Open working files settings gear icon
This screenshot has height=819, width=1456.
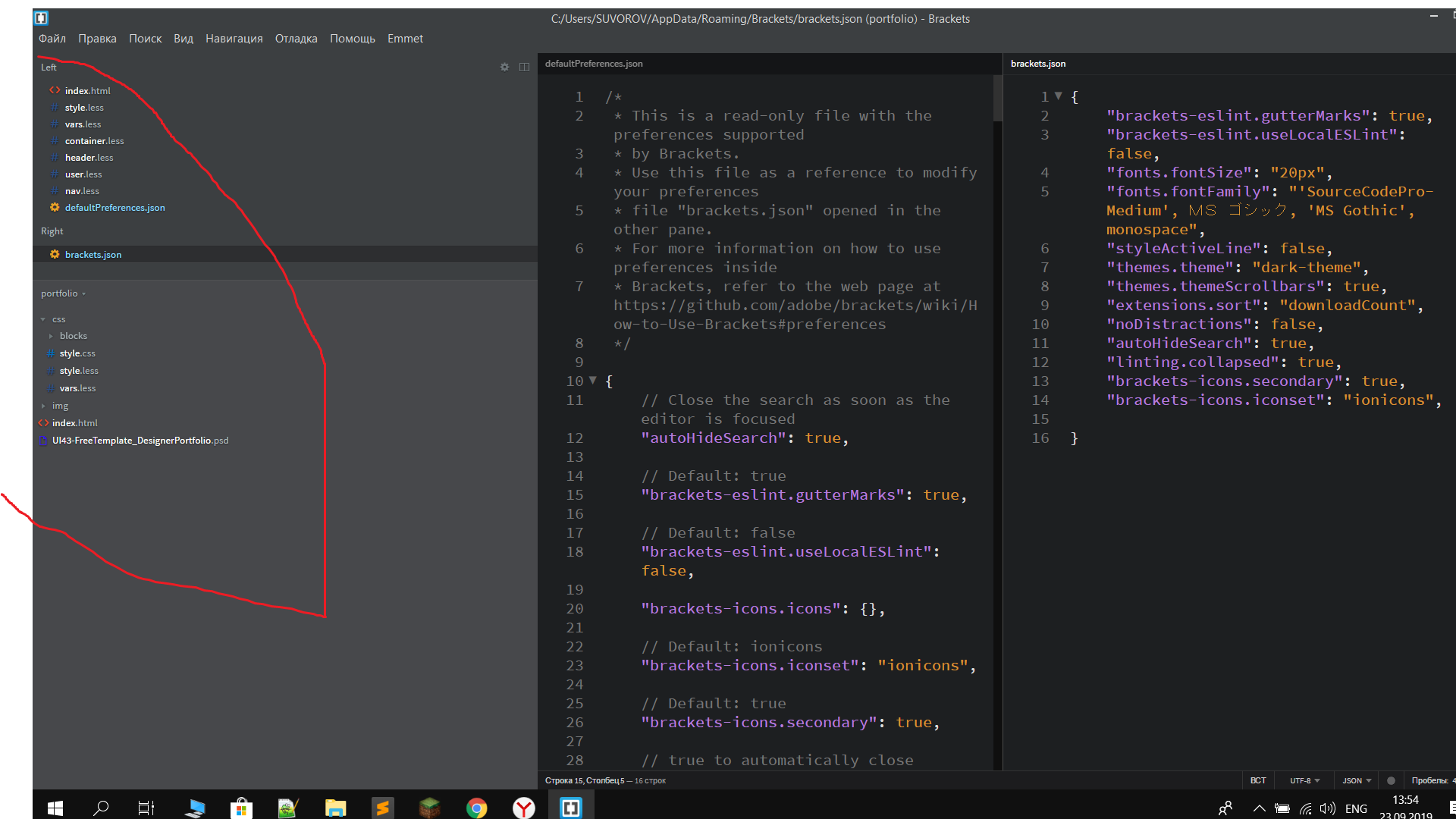point(504,67)
